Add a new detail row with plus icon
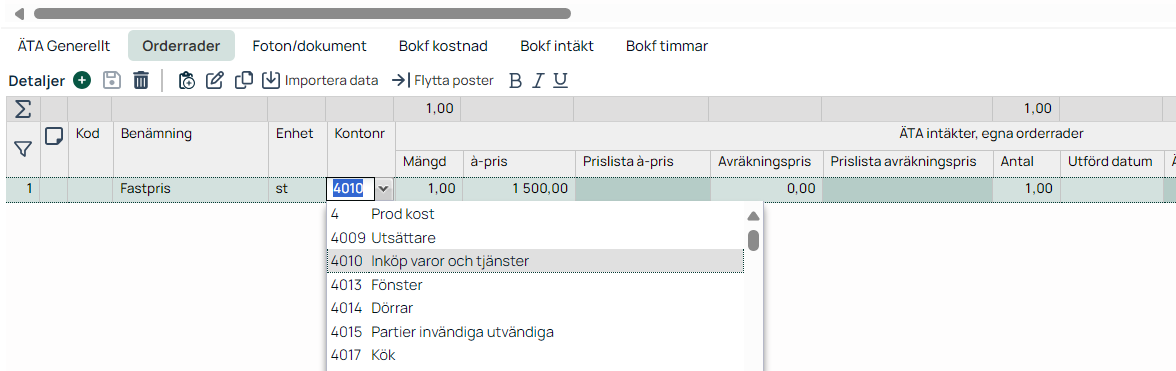Screen dimensions: 1176x371 [82, 80]
